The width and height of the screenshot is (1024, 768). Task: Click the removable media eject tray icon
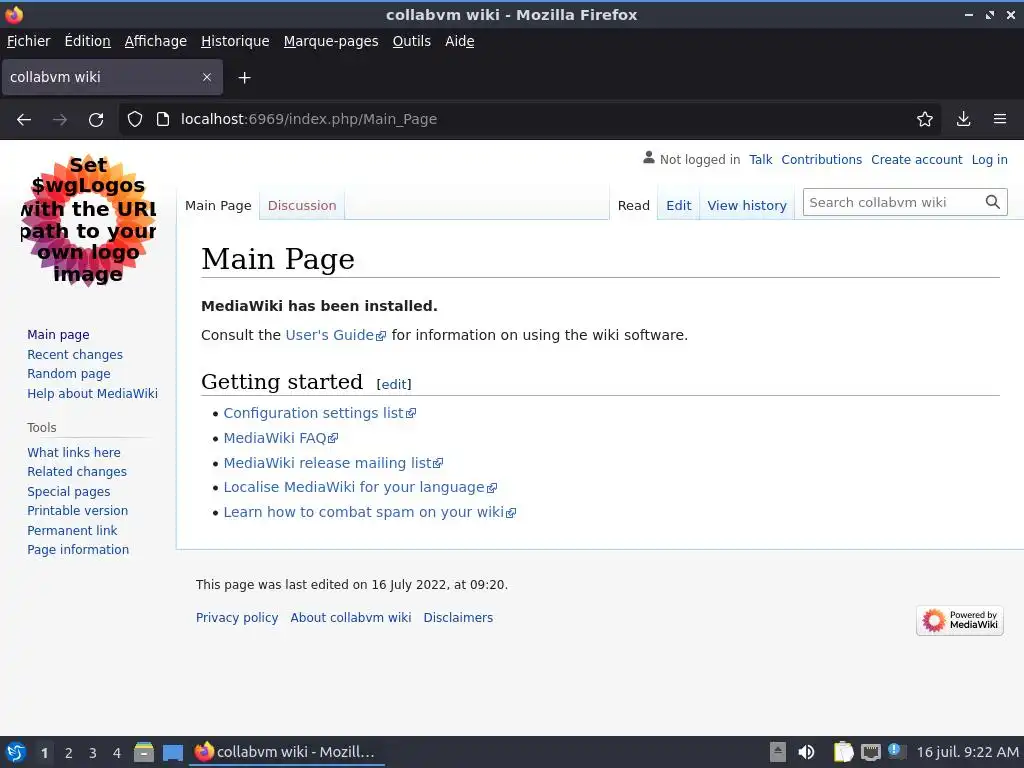click(778, 752)
